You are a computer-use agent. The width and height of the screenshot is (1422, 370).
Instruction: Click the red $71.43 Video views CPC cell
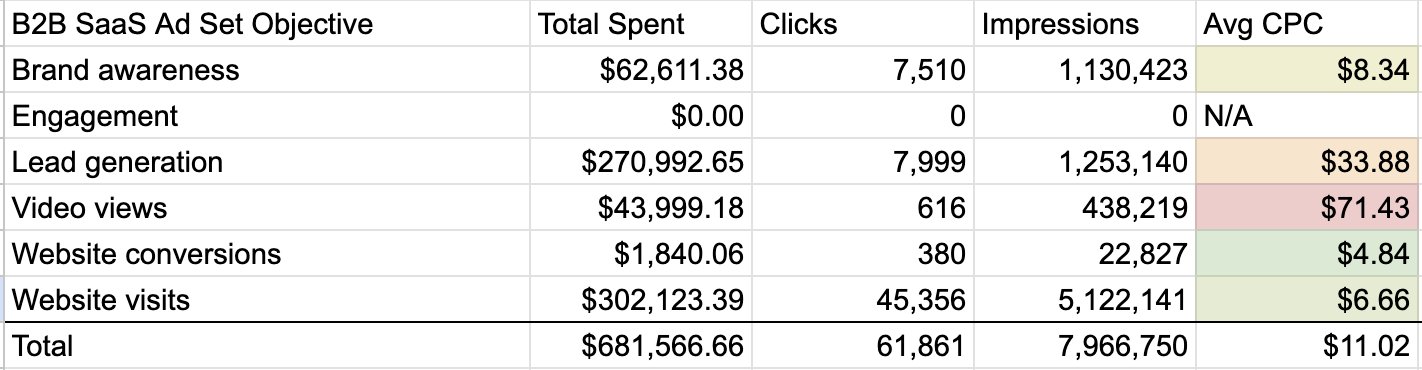(x=1308, y=208)
